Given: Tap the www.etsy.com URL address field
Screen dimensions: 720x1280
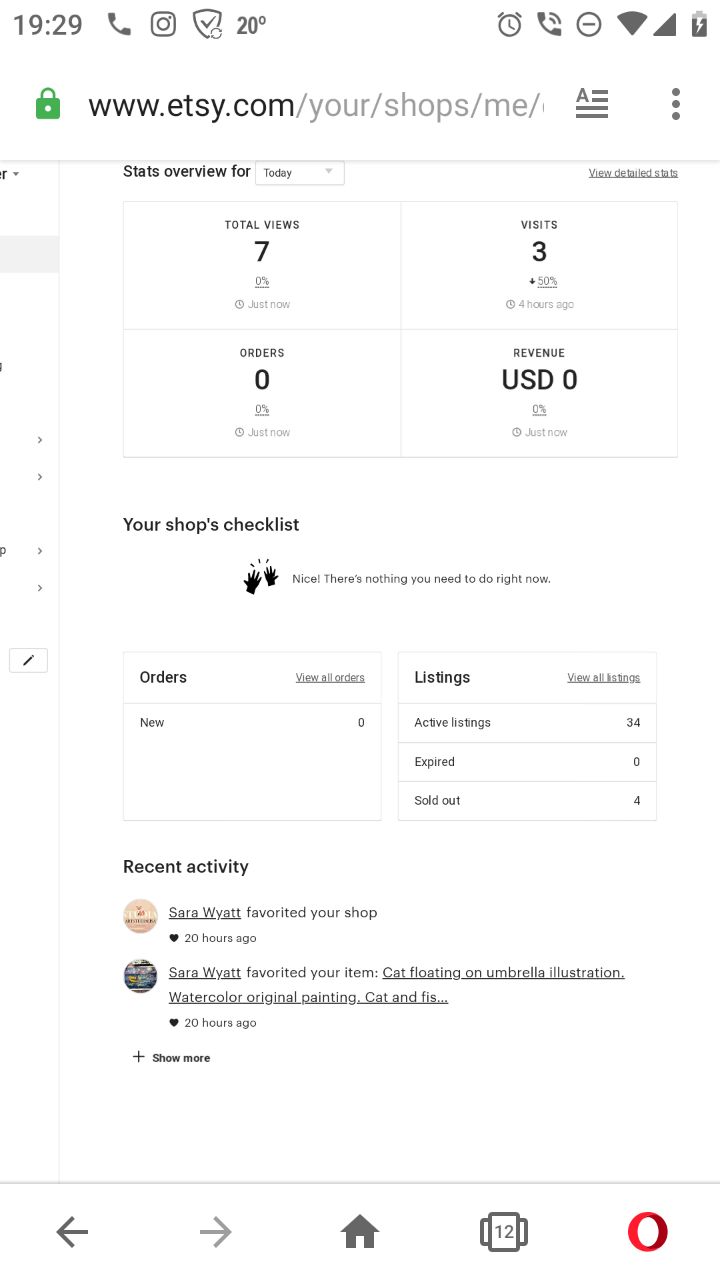Looking at the screenshot, I should tap(315, 104).
